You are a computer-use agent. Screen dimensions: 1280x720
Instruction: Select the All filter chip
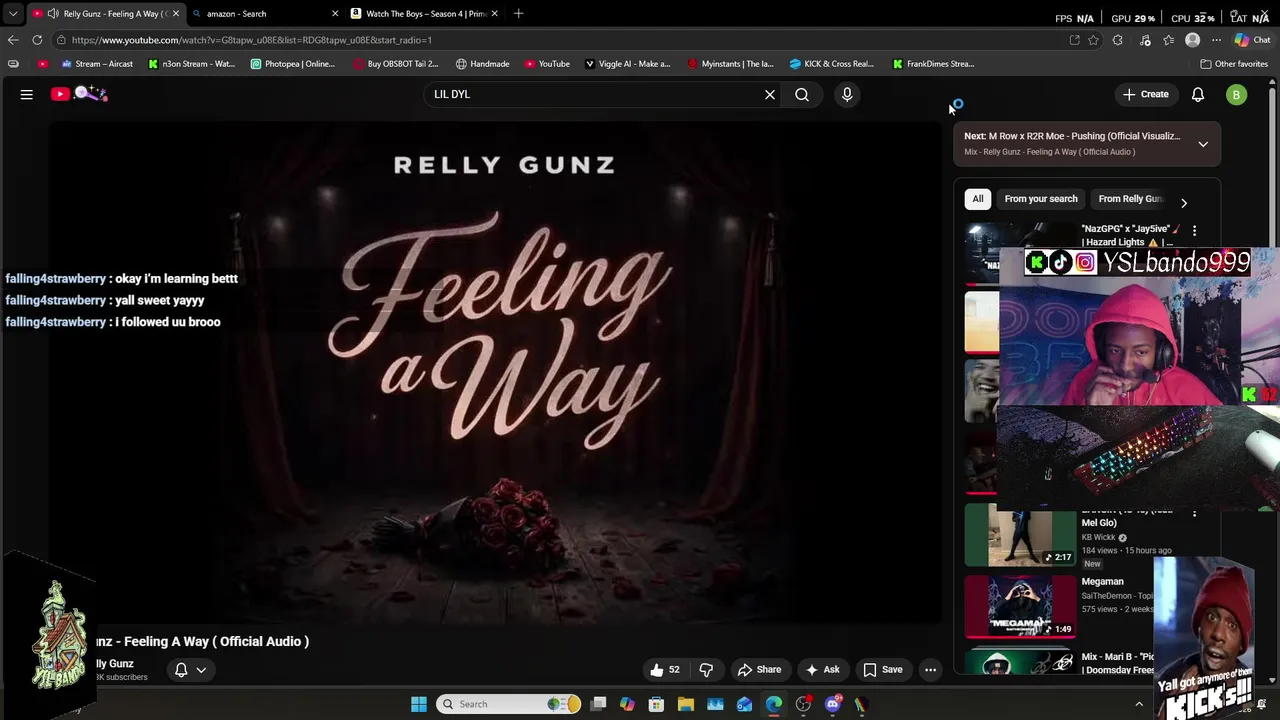(x=978, y=199)
